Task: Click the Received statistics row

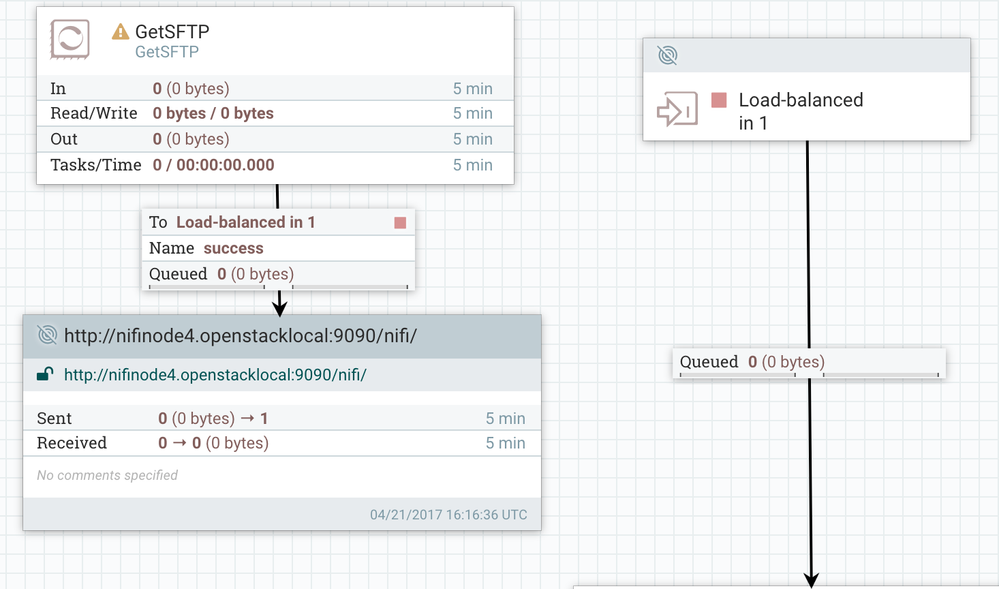Action: click(x=280, y=443)
